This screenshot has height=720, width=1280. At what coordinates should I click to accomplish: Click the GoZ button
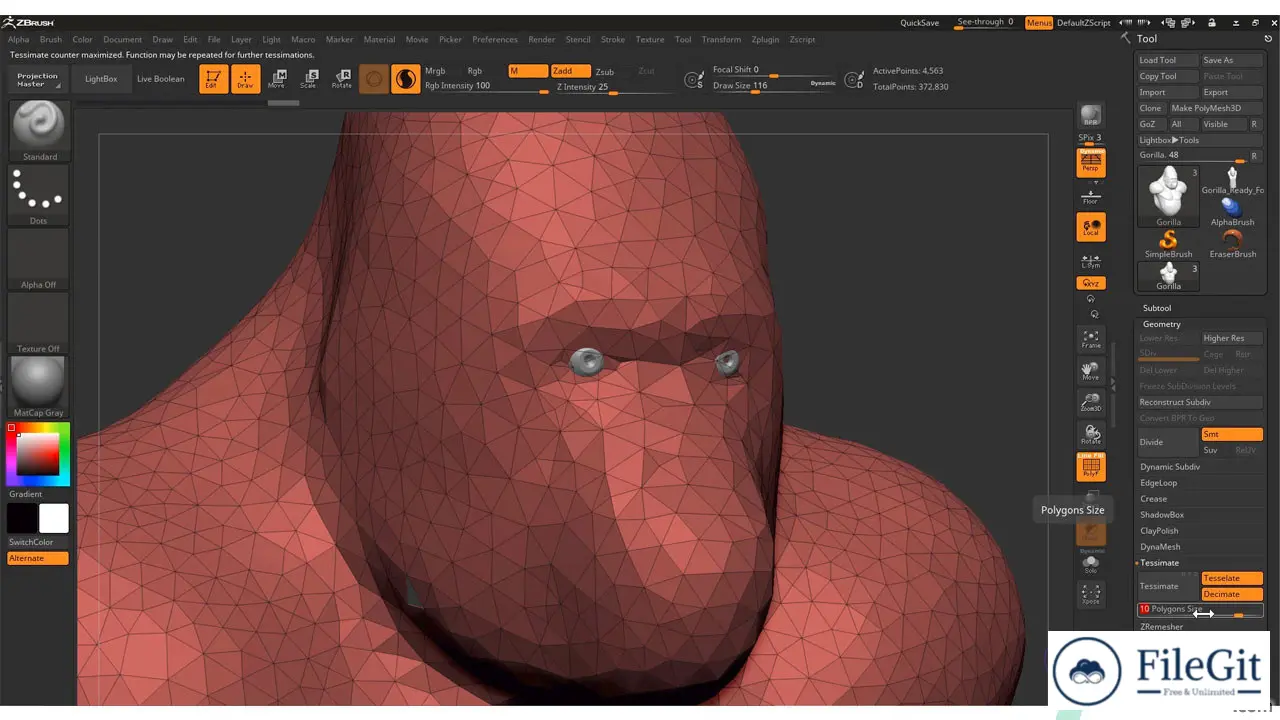click(x=1150, y=124)
